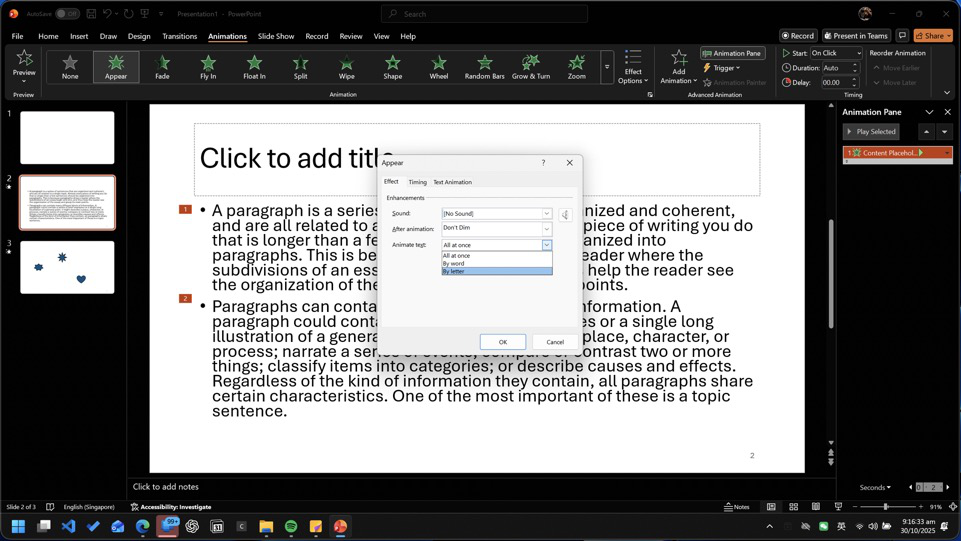Apply the Split animation effect
Screen dimensions: 961x541
pos(300,67)
